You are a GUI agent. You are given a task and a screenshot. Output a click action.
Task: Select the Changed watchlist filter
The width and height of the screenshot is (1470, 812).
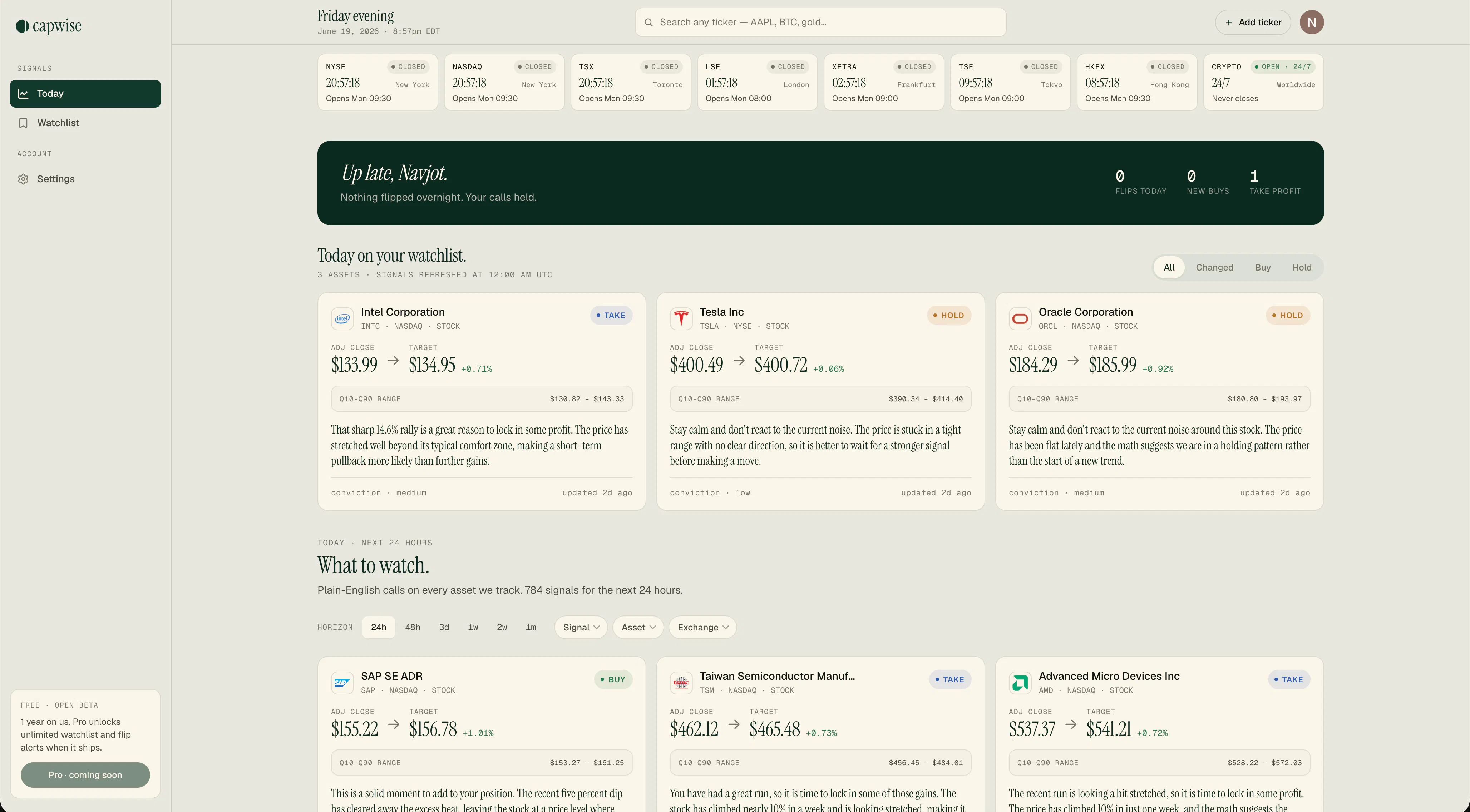pos(1214,268)
